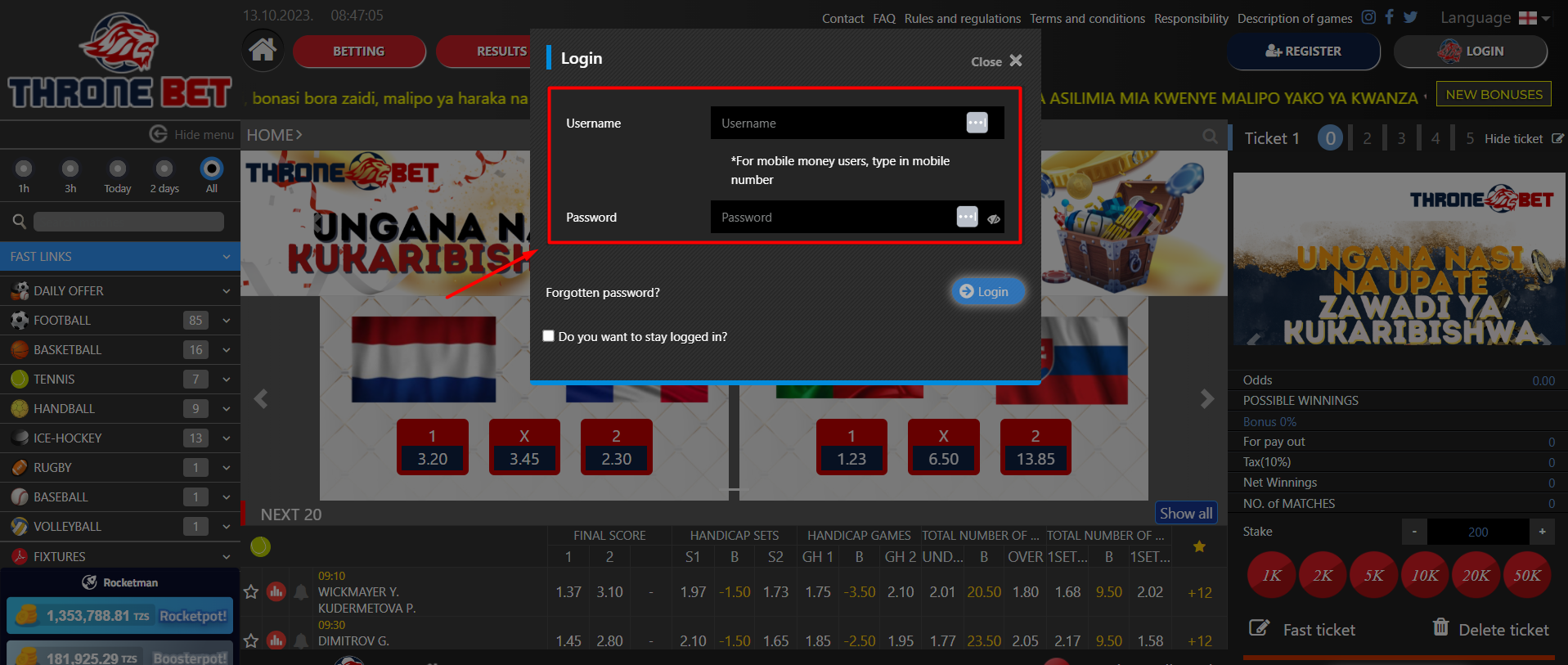
Task: Click Show all button
Action: point(1186,513)
